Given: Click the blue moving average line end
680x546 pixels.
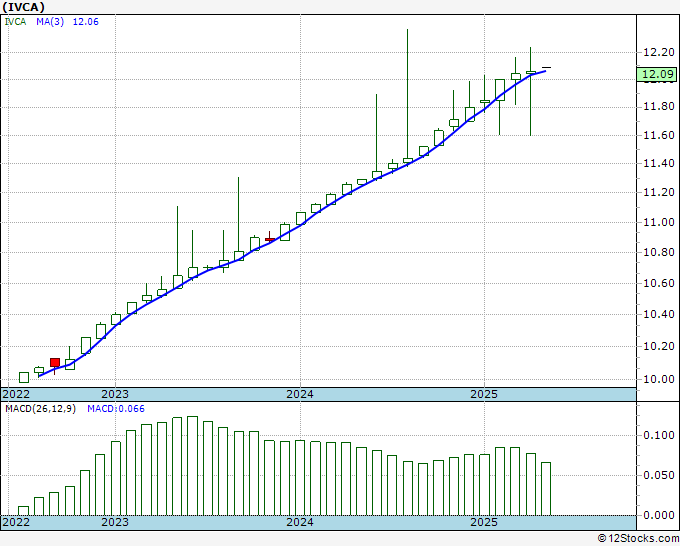Looking at the screenshot, I should [544, 71].
